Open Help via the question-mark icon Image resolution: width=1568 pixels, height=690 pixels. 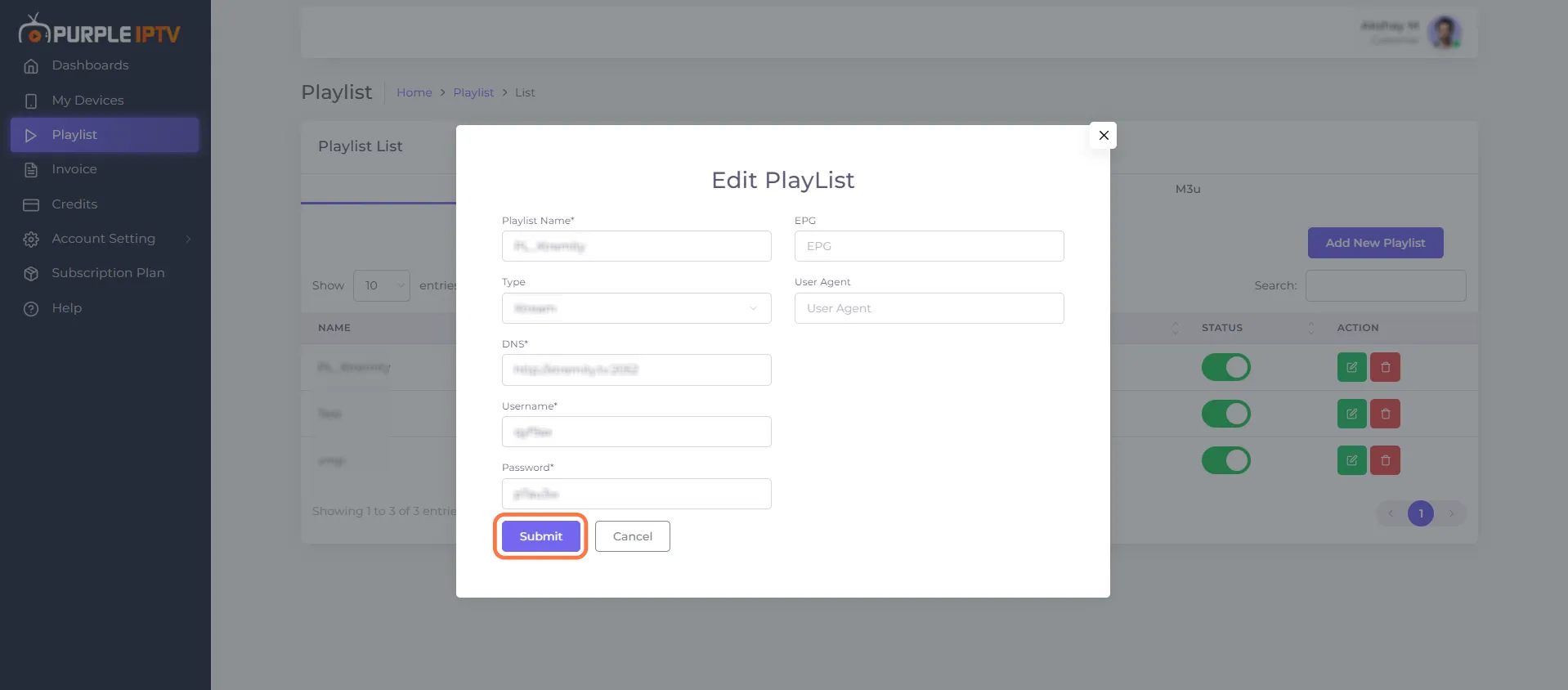click(31, 309)
